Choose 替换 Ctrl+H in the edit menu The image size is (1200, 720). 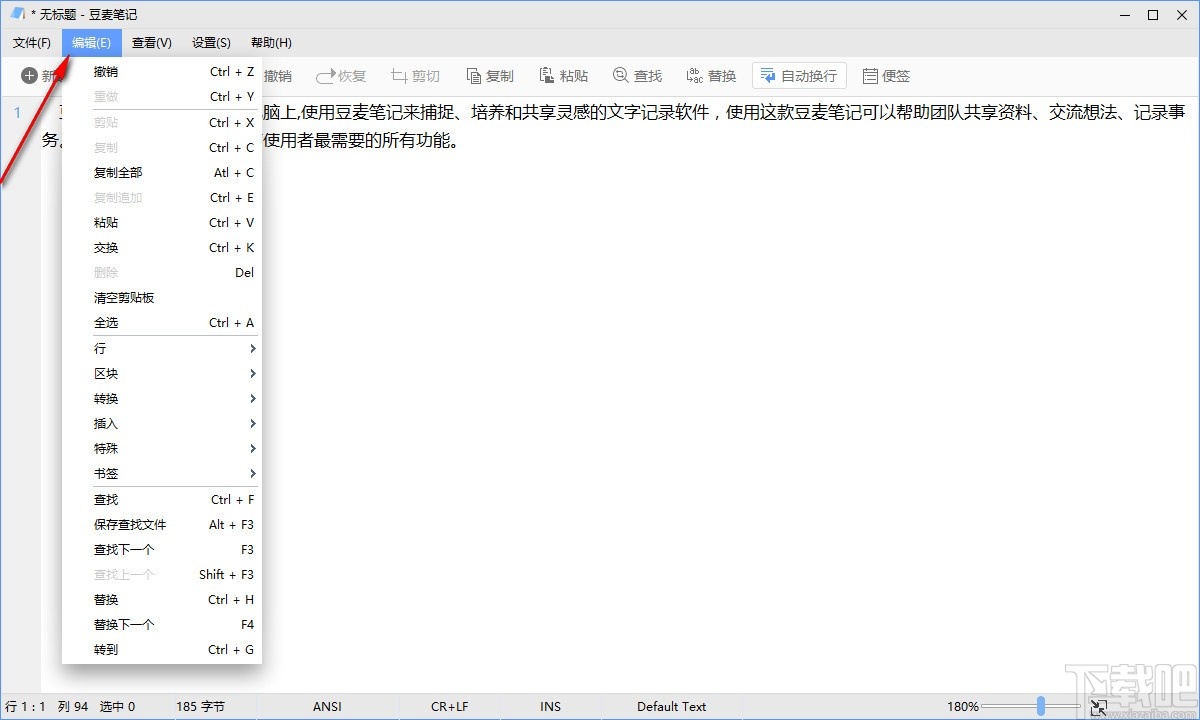pos(162,599)
